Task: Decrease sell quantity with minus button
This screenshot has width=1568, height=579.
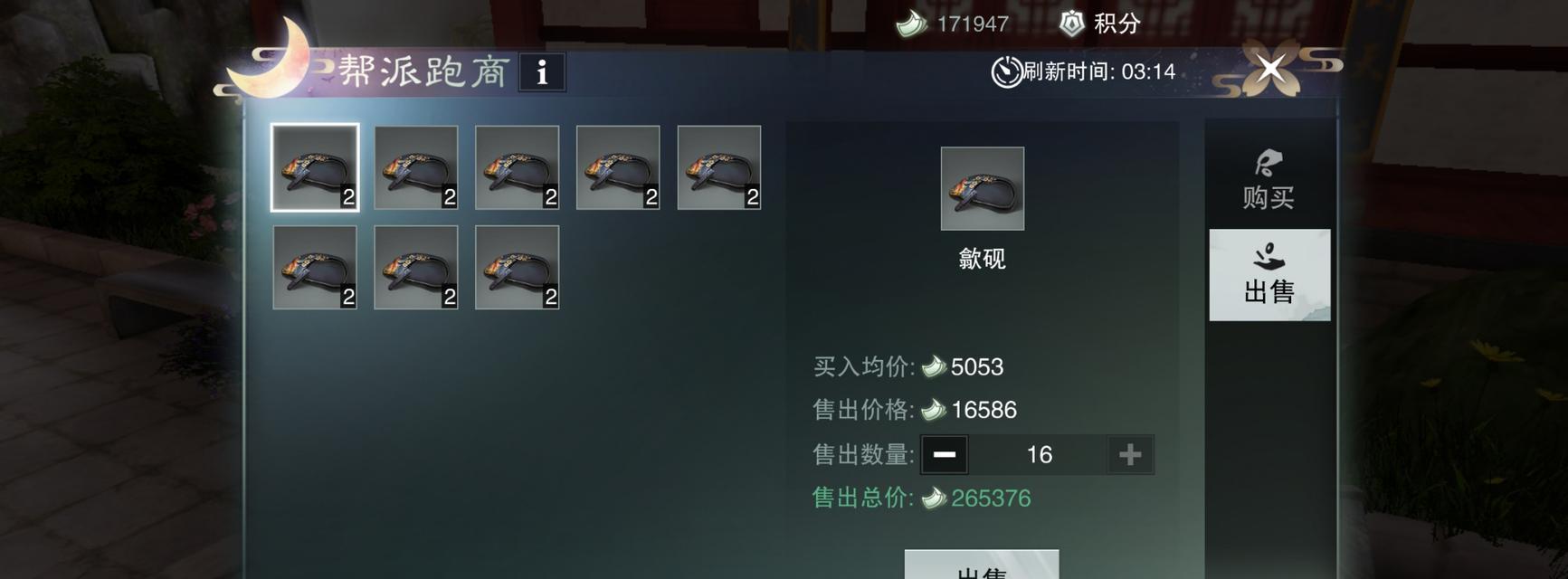Action: click(x=944, y=454)
